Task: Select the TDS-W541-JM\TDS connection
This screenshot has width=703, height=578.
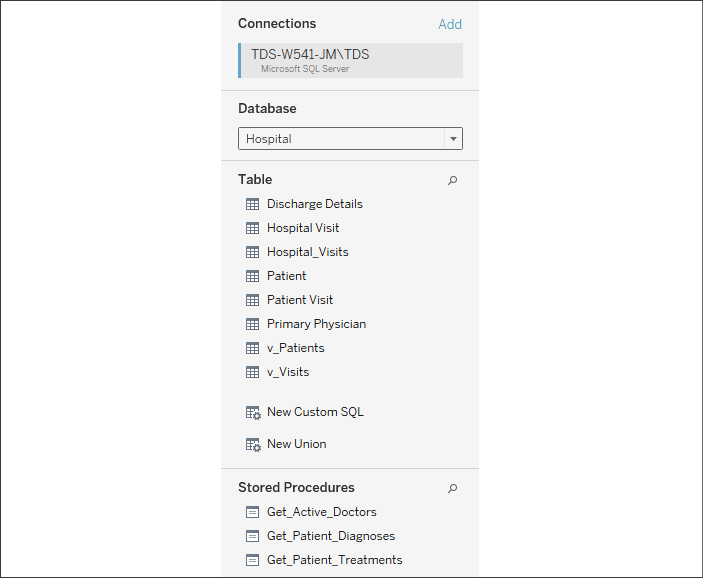Action: (350, 61)
